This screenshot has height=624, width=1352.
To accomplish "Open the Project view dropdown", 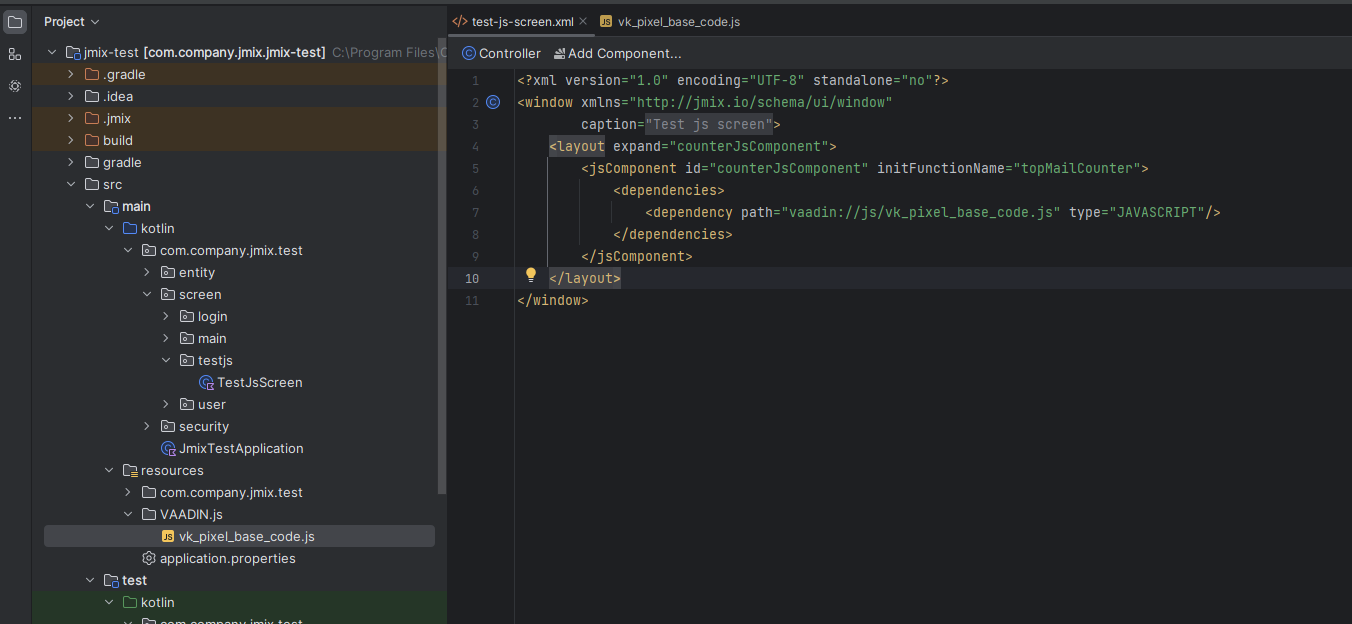I will point(72,21).
